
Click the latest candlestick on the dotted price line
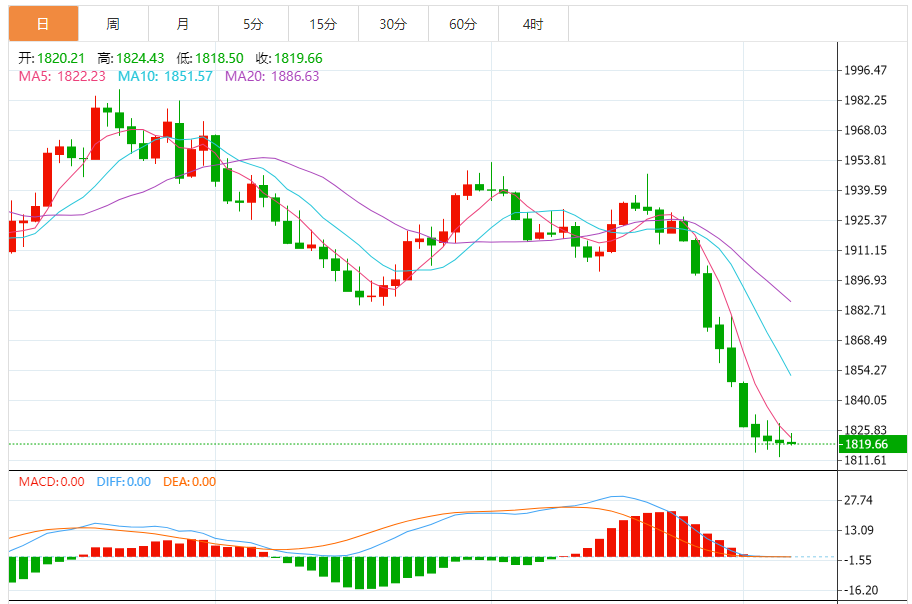[x=792, y=443]
